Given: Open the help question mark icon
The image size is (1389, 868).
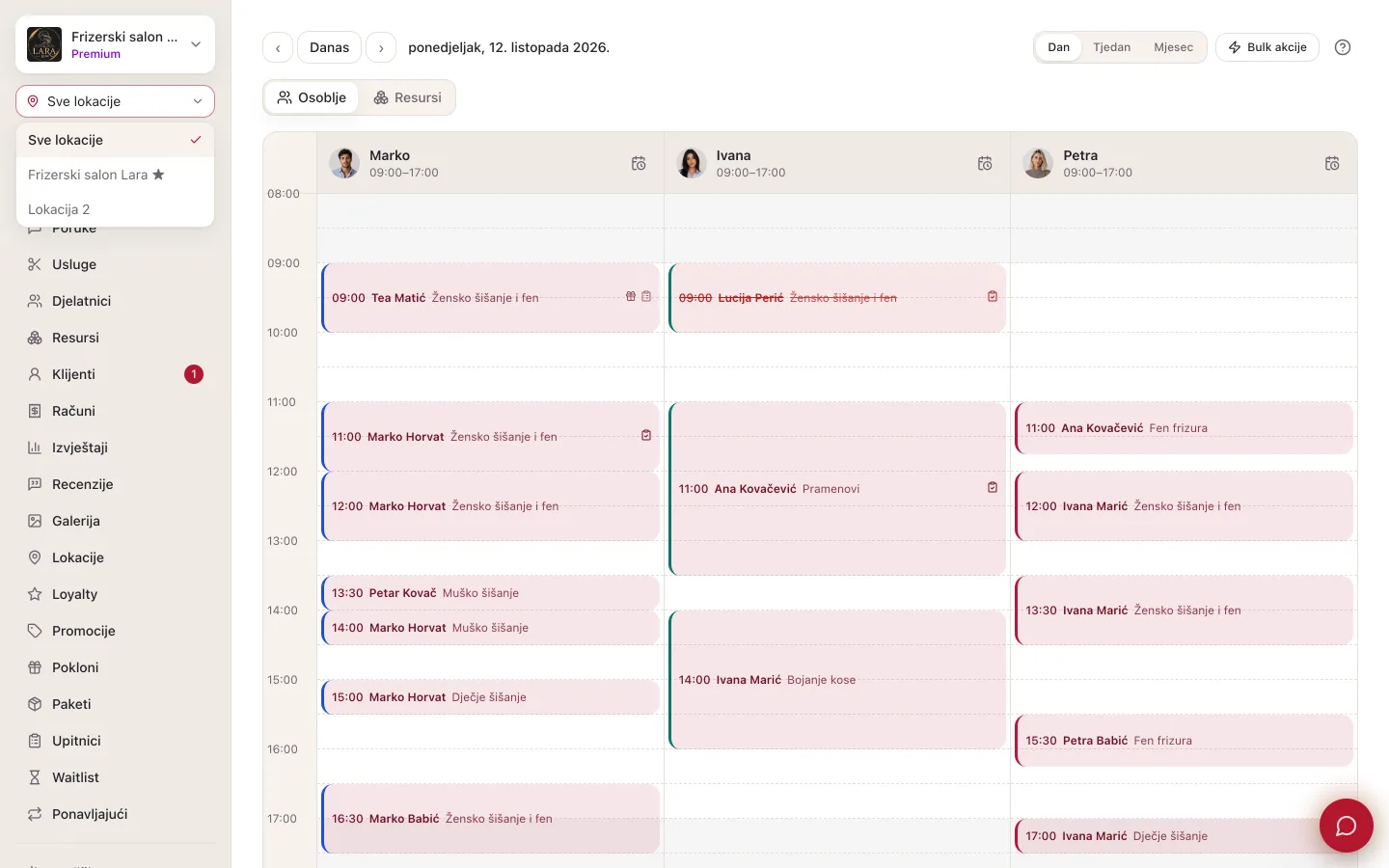Looking at the screenshot, I should pyautogui.click(x=1343, y=47).
